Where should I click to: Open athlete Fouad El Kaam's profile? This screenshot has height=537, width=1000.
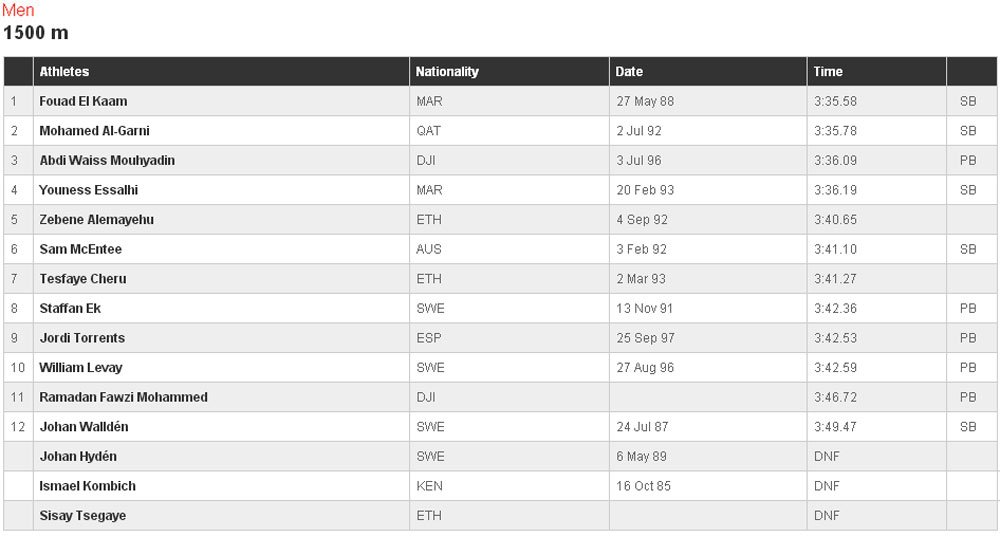83,101
